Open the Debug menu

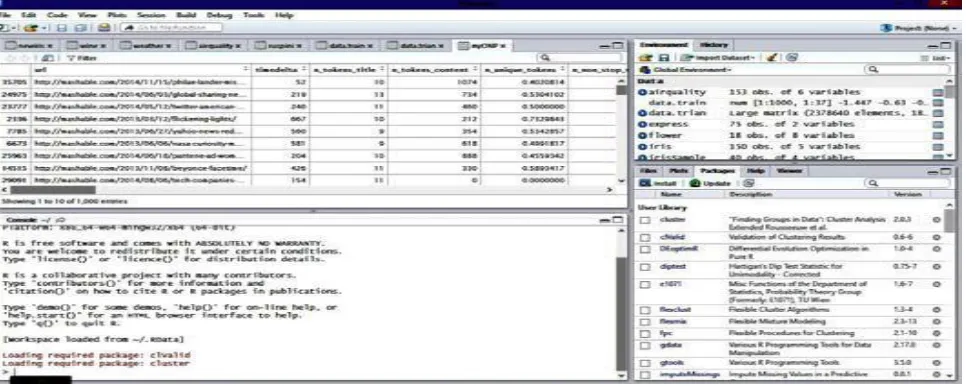coord(219,14)
